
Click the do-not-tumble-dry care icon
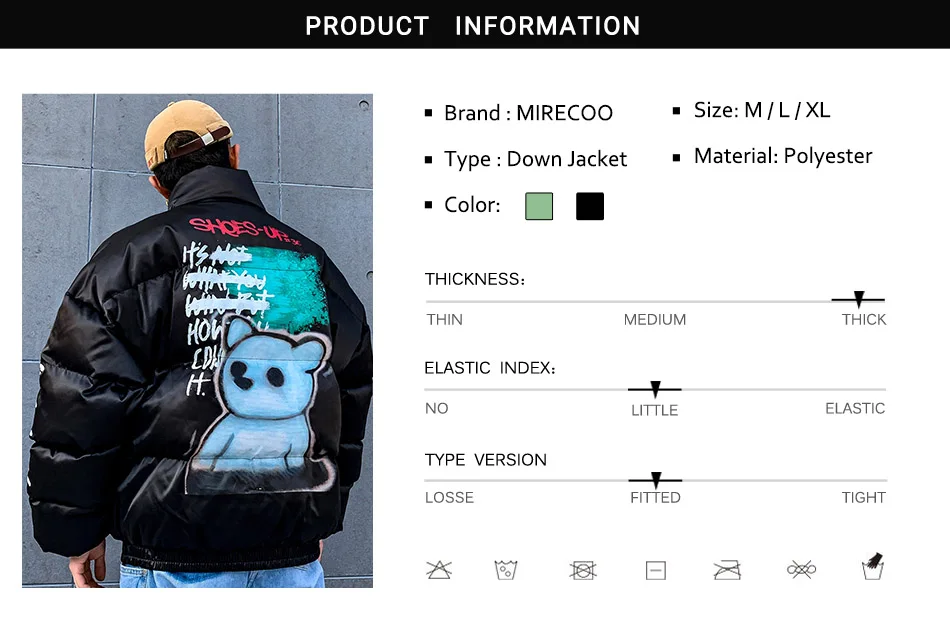pos(583,570)
